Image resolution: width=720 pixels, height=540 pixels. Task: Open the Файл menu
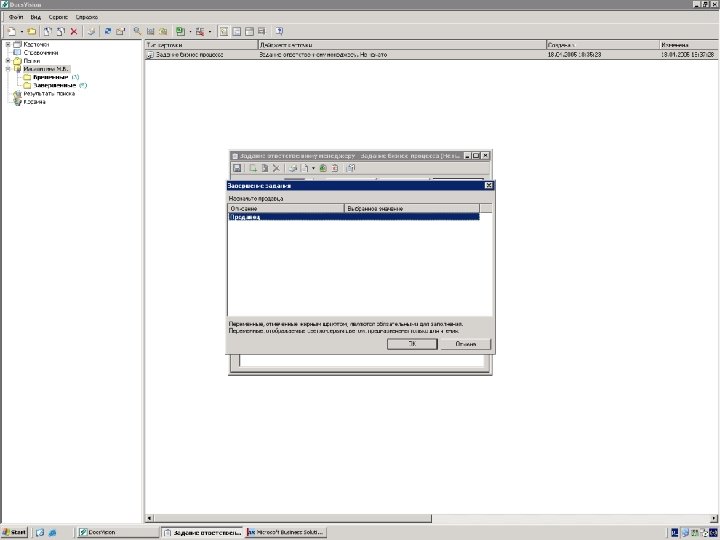pos(16,17)
